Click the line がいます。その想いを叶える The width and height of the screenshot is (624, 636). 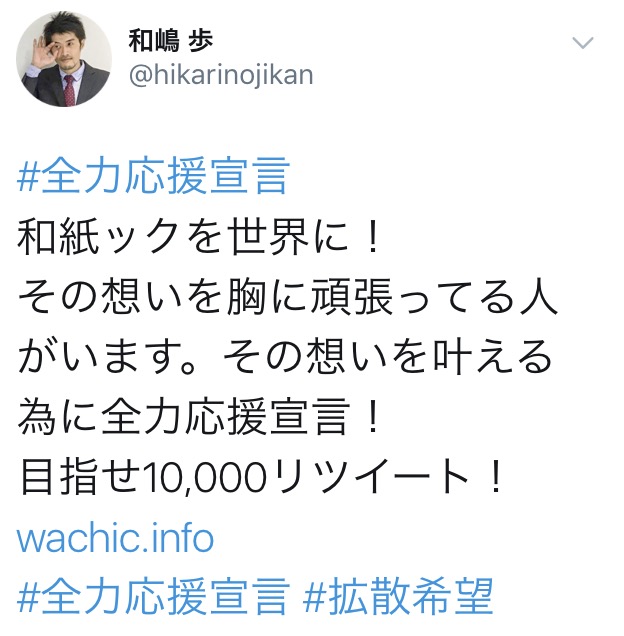click(x=285, y=357)
